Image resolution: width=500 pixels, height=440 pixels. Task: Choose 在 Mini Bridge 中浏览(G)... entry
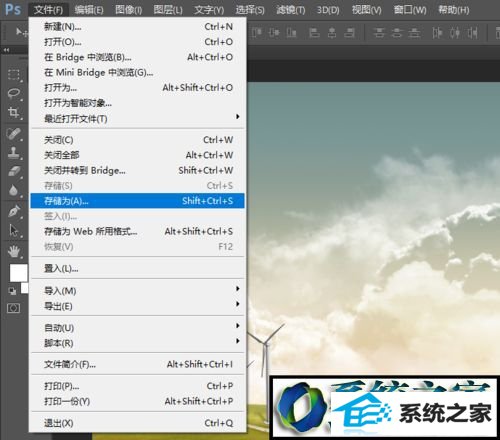[x=137, y=73]
